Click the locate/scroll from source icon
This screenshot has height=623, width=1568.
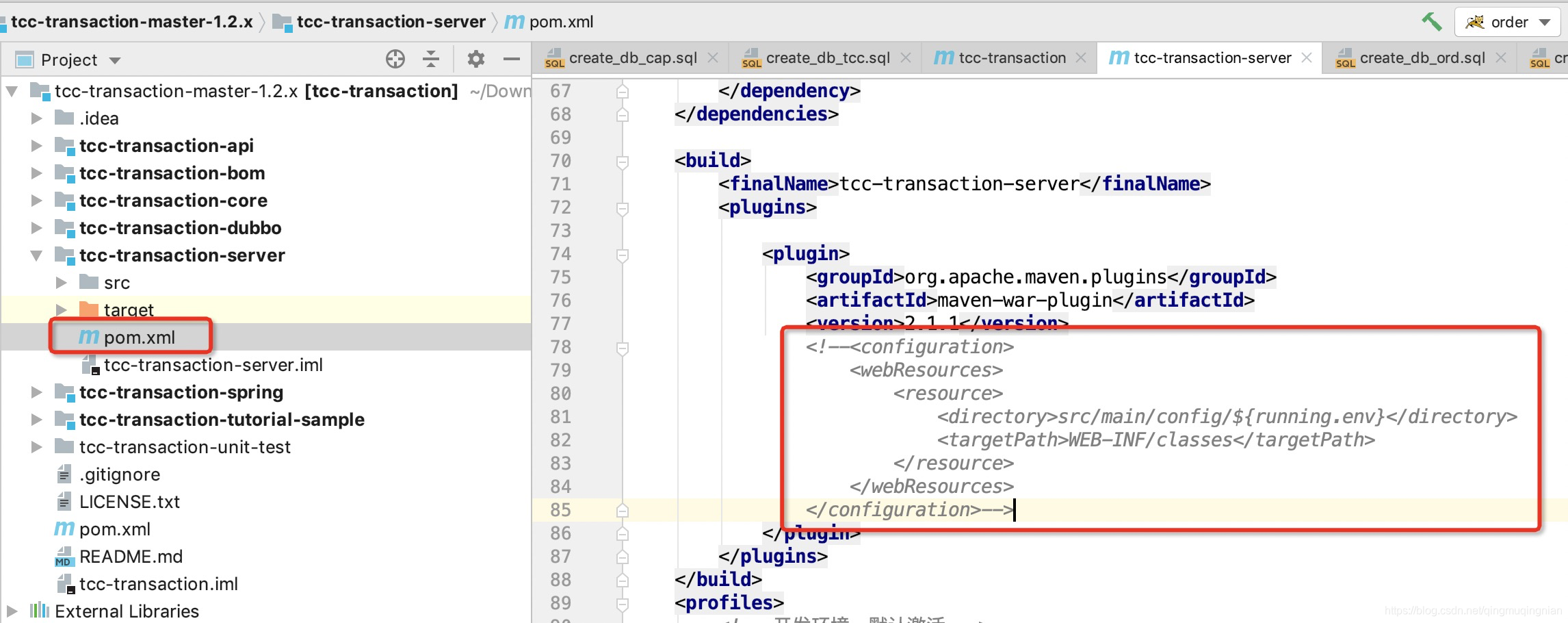tap(395, 60)
